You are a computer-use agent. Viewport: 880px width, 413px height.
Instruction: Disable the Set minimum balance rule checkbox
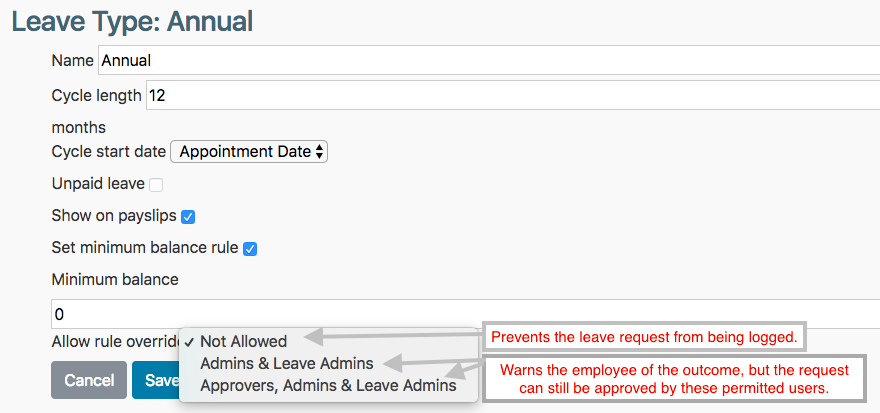pyautogui.click(x=250, y=248)
